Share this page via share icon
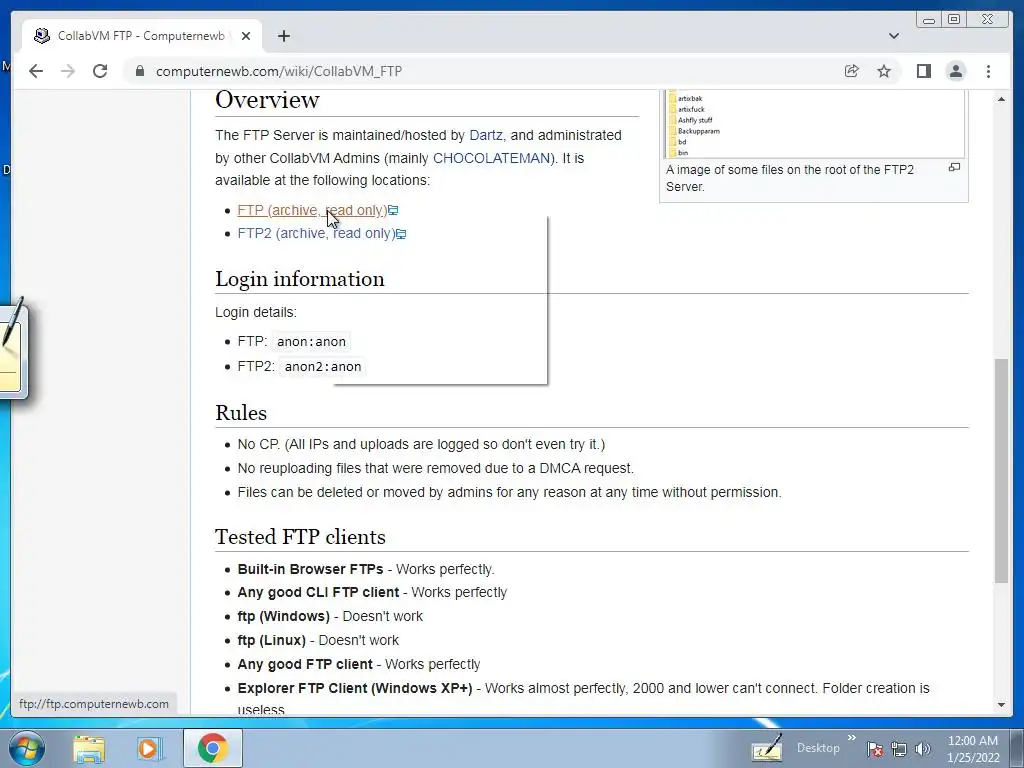 click(852, 71)
